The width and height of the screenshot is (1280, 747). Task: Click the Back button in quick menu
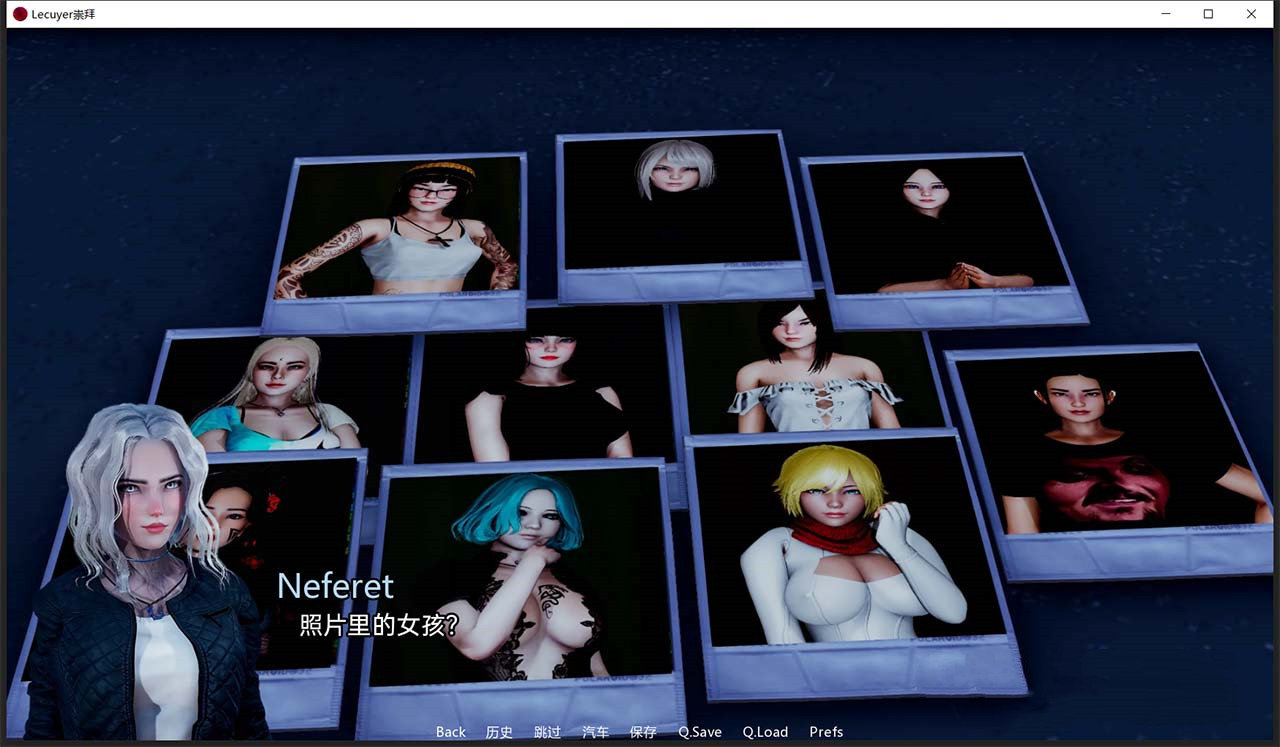point(450,732)
